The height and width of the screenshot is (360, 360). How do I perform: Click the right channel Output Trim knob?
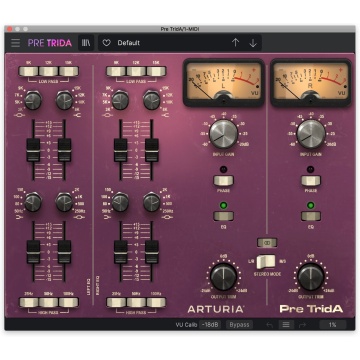[311, 276]
